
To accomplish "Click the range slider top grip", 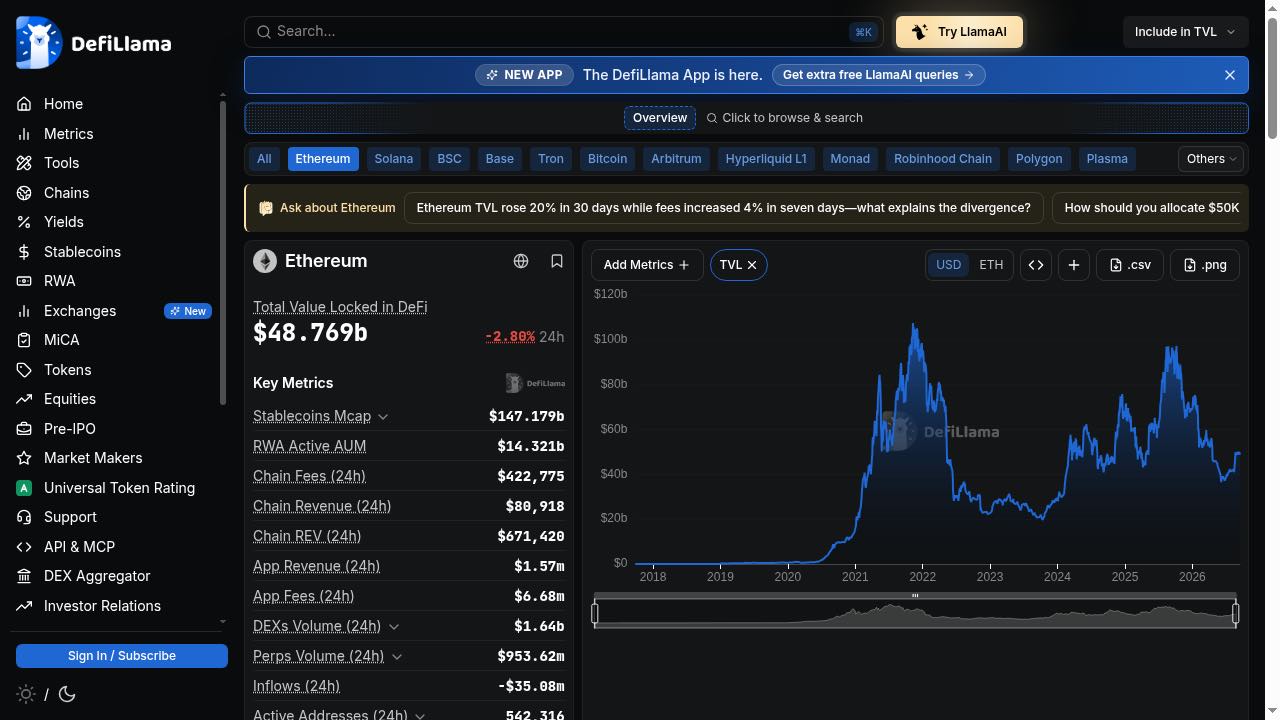I will coord(915,596).
